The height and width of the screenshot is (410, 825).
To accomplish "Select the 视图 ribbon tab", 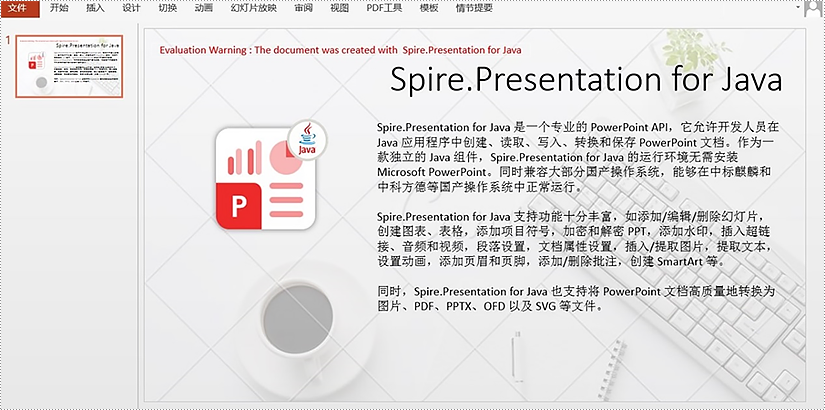I will 339,8.
